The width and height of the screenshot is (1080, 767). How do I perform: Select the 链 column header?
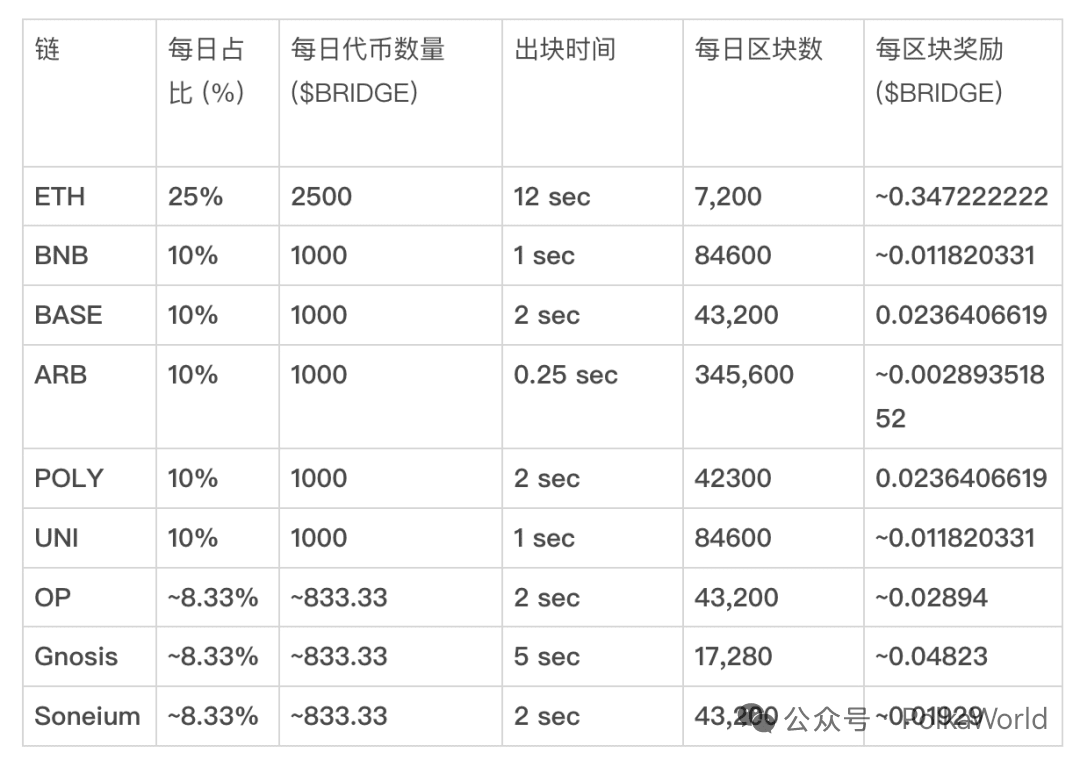point(48,49)
